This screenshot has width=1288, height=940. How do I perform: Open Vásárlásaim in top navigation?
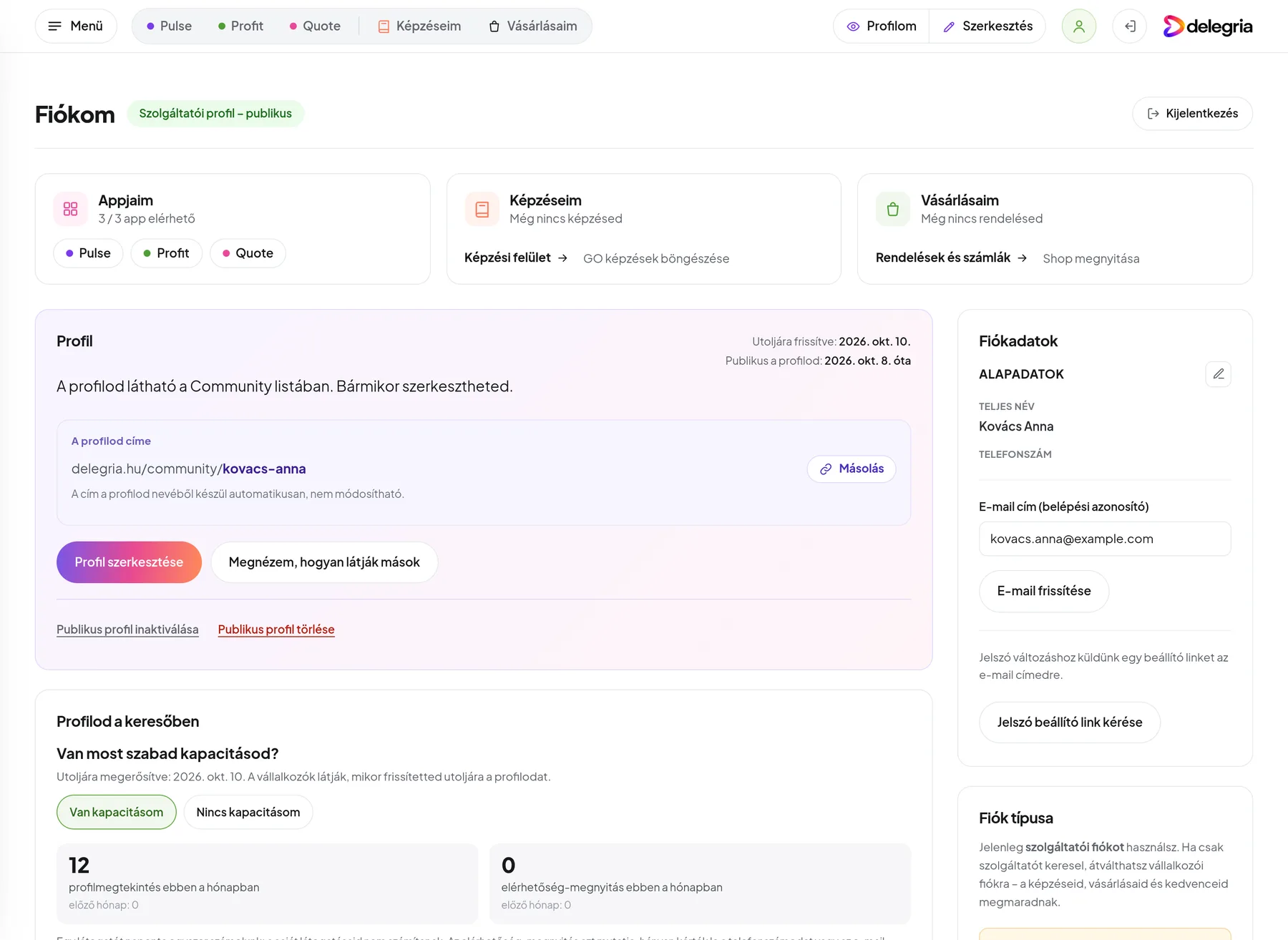click(x=533, y=26)
